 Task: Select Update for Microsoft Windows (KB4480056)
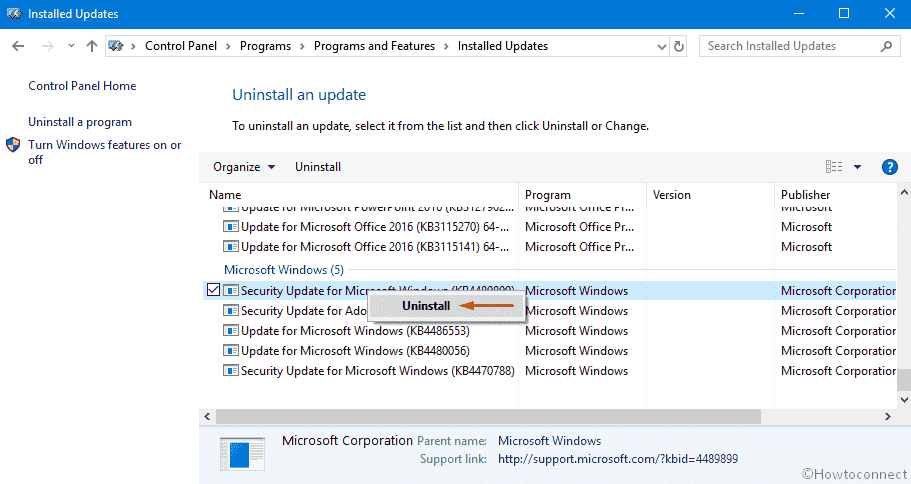355,351
